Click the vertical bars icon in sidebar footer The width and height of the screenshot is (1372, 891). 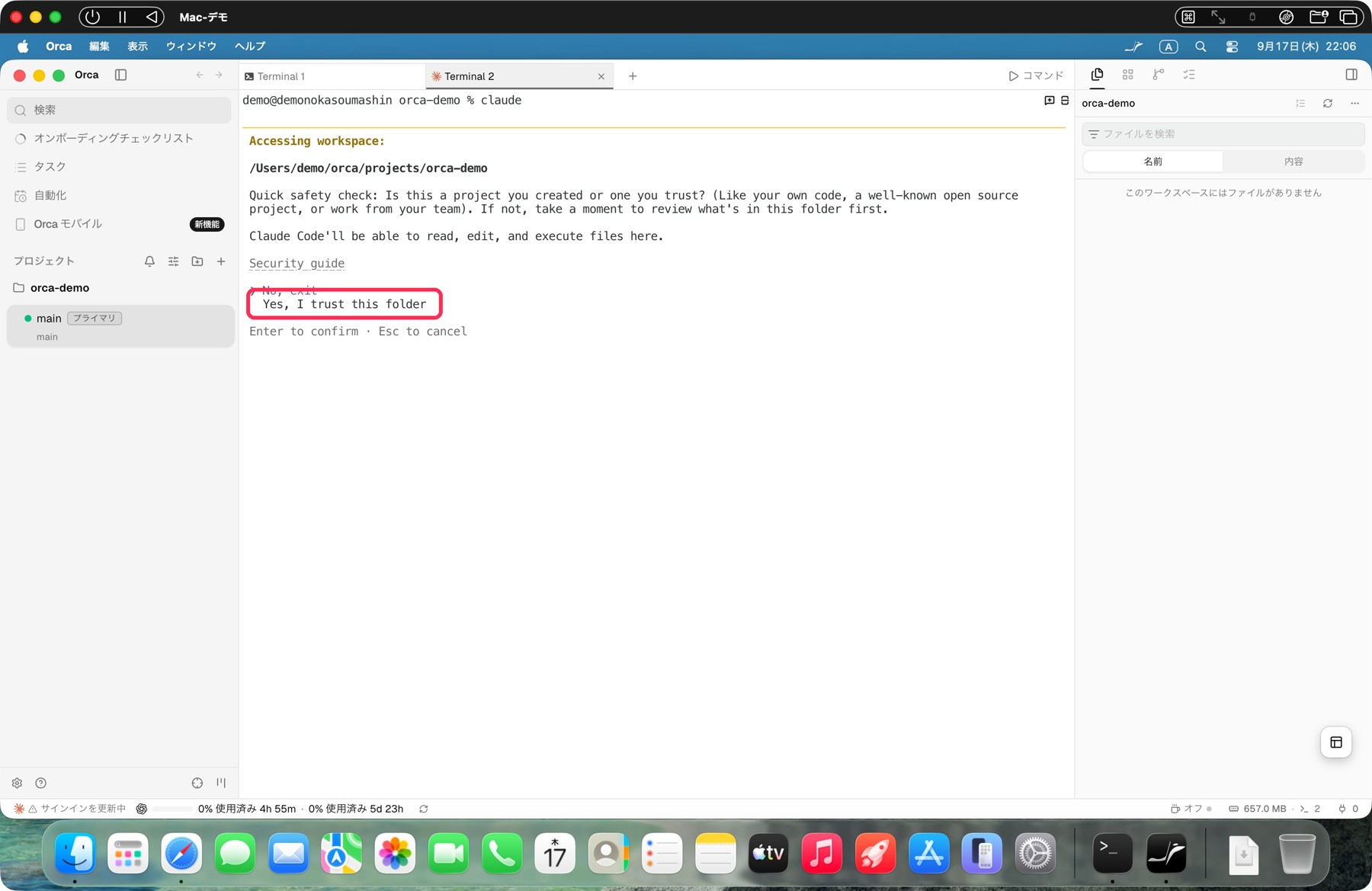(x=221, y=783)
